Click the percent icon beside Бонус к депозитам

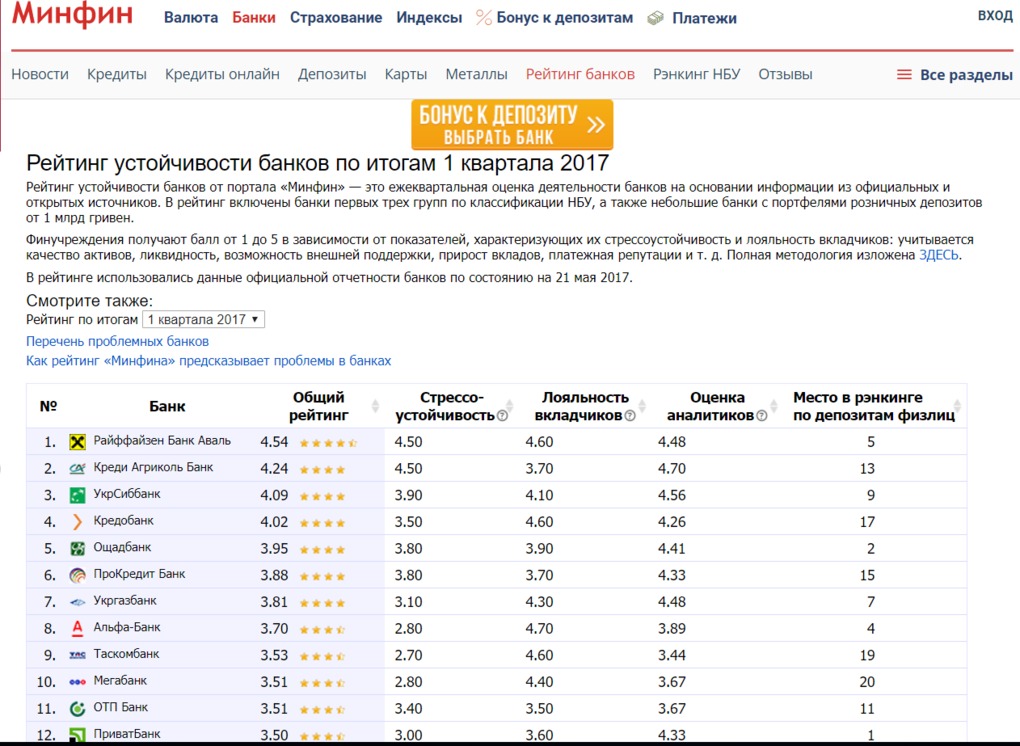483,17
